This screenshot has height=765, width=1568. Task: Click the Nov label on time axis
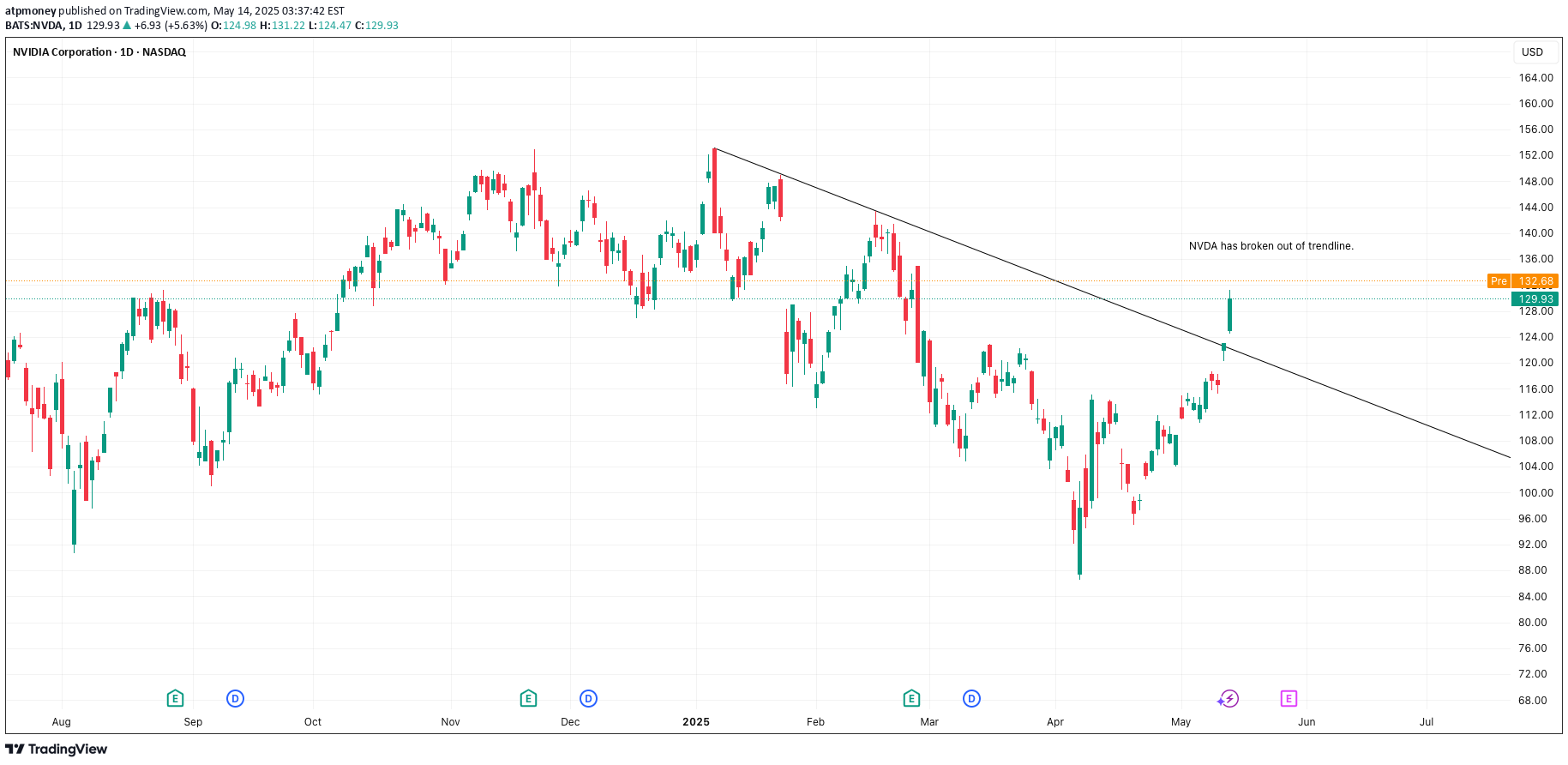click(x=451, y=722)
